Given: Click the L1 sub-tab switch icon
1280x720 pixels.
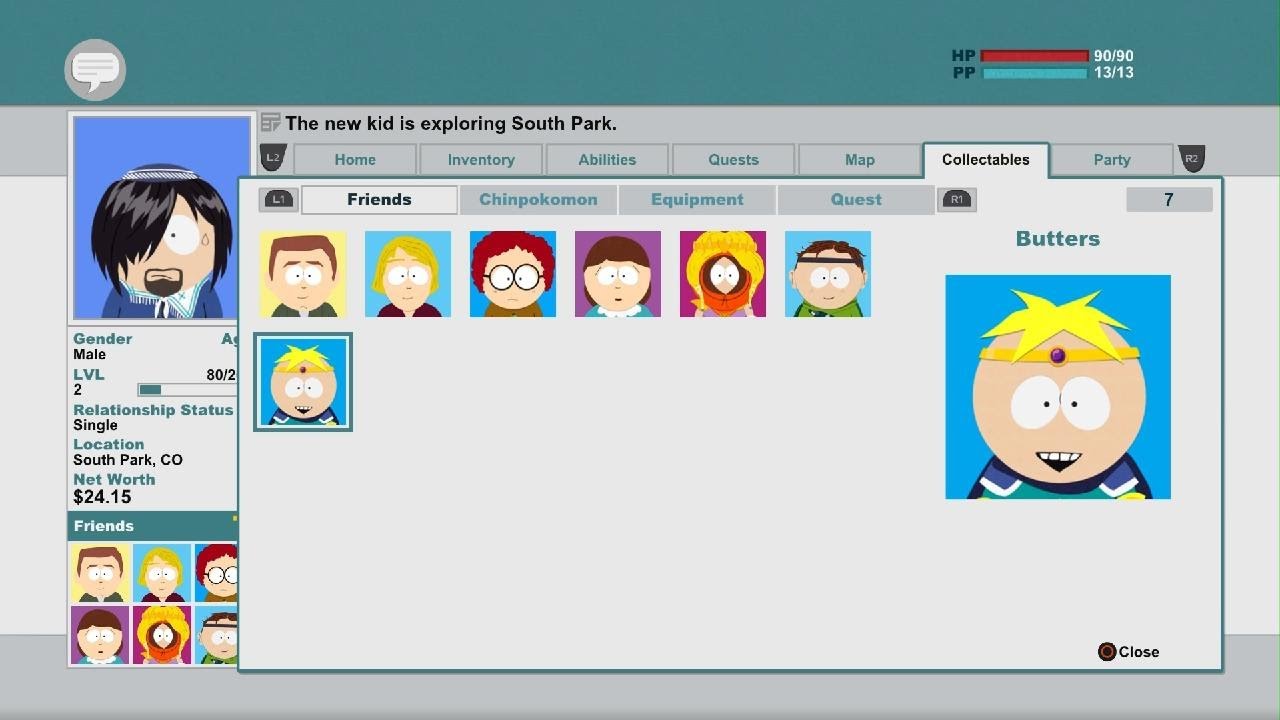Looking at the screenshot, I should [x=278, y=199].
